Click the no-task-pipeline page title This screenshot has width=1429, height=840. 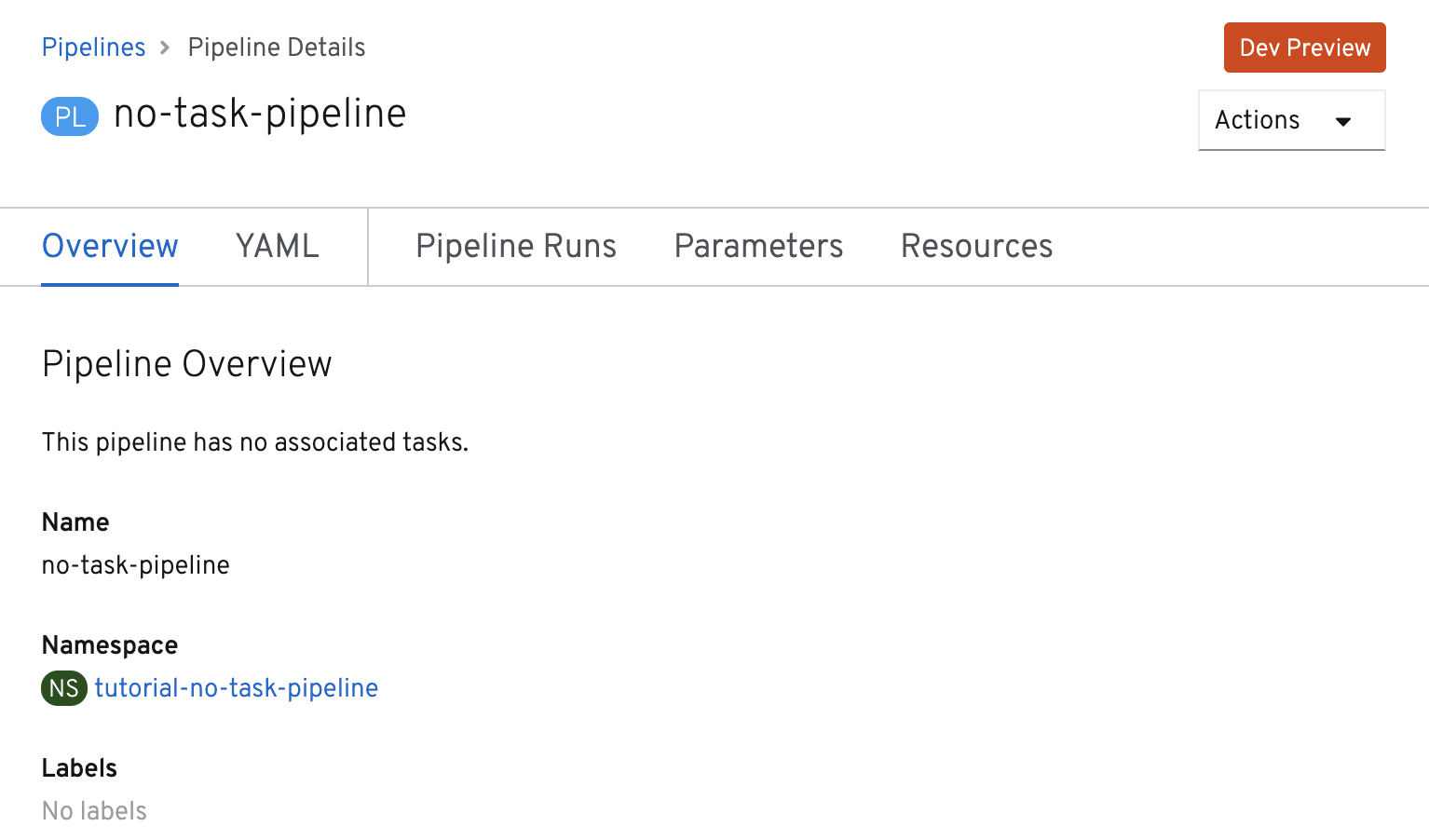click(260, 115)
